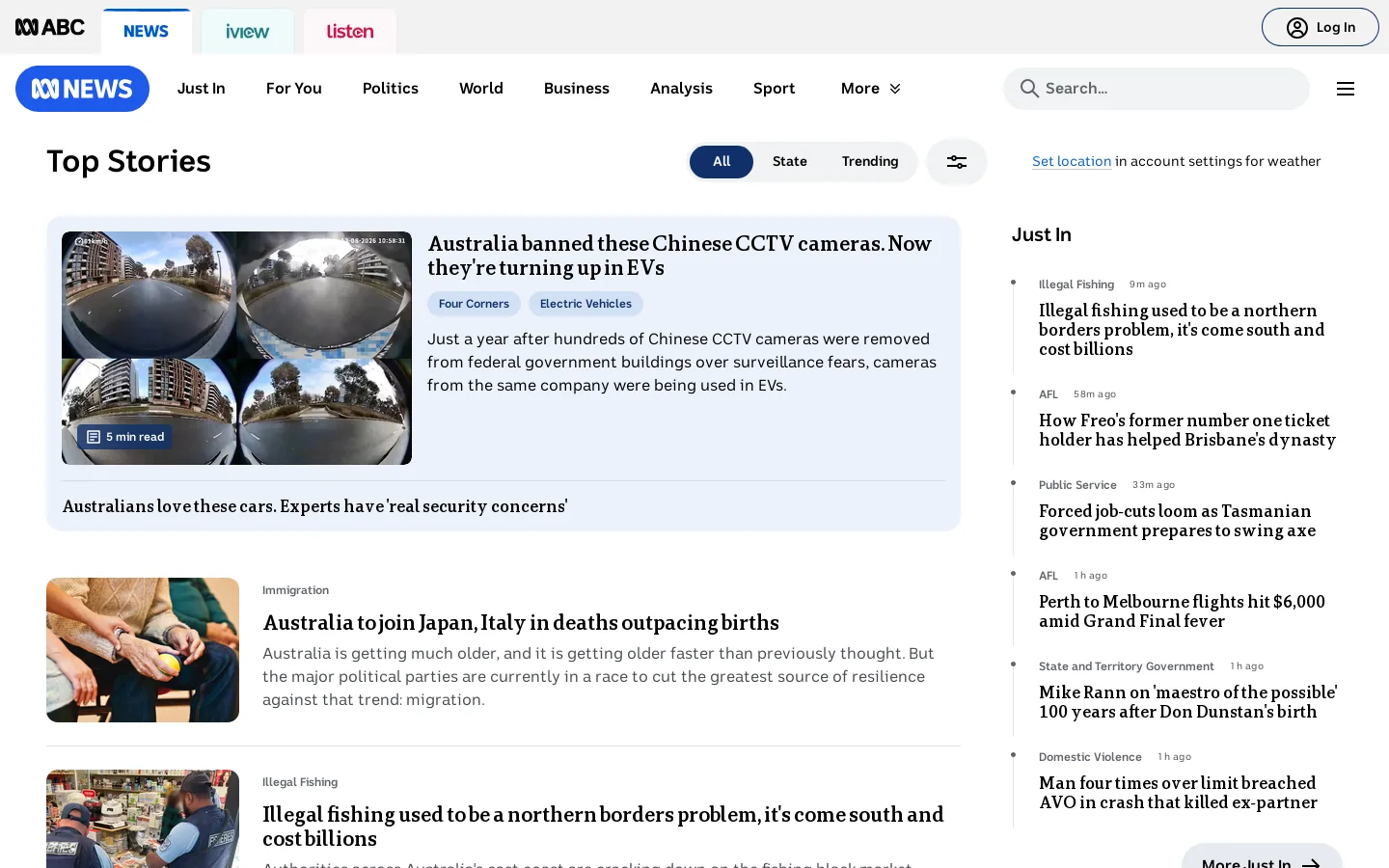The image size is (1389, 868).
Task: Go to the Business section
Action: [x=577, y=89]
